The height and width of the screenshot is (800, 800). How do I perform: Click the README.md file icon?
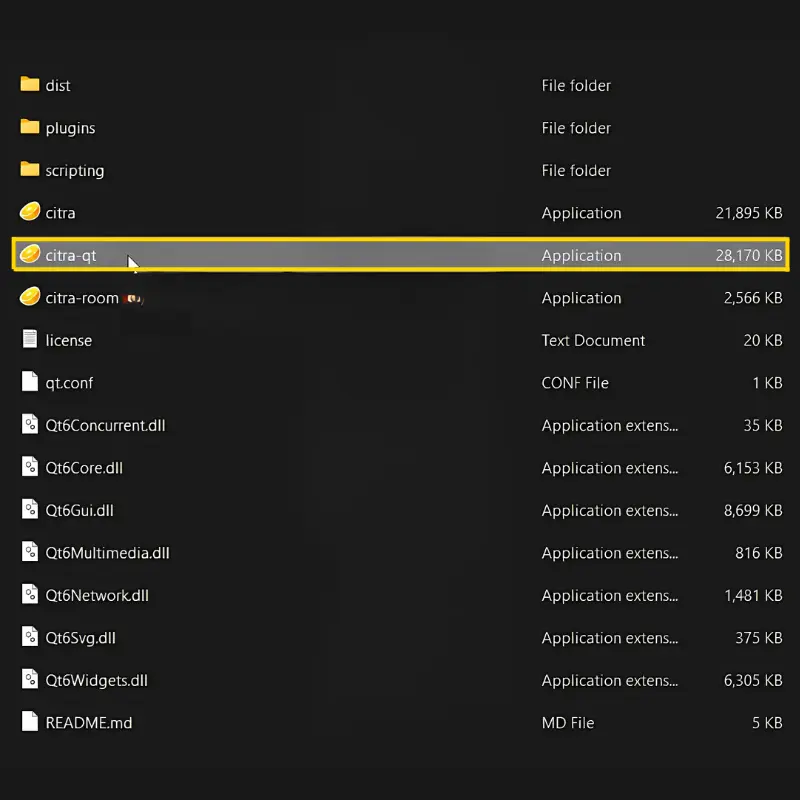coord(30,722)
